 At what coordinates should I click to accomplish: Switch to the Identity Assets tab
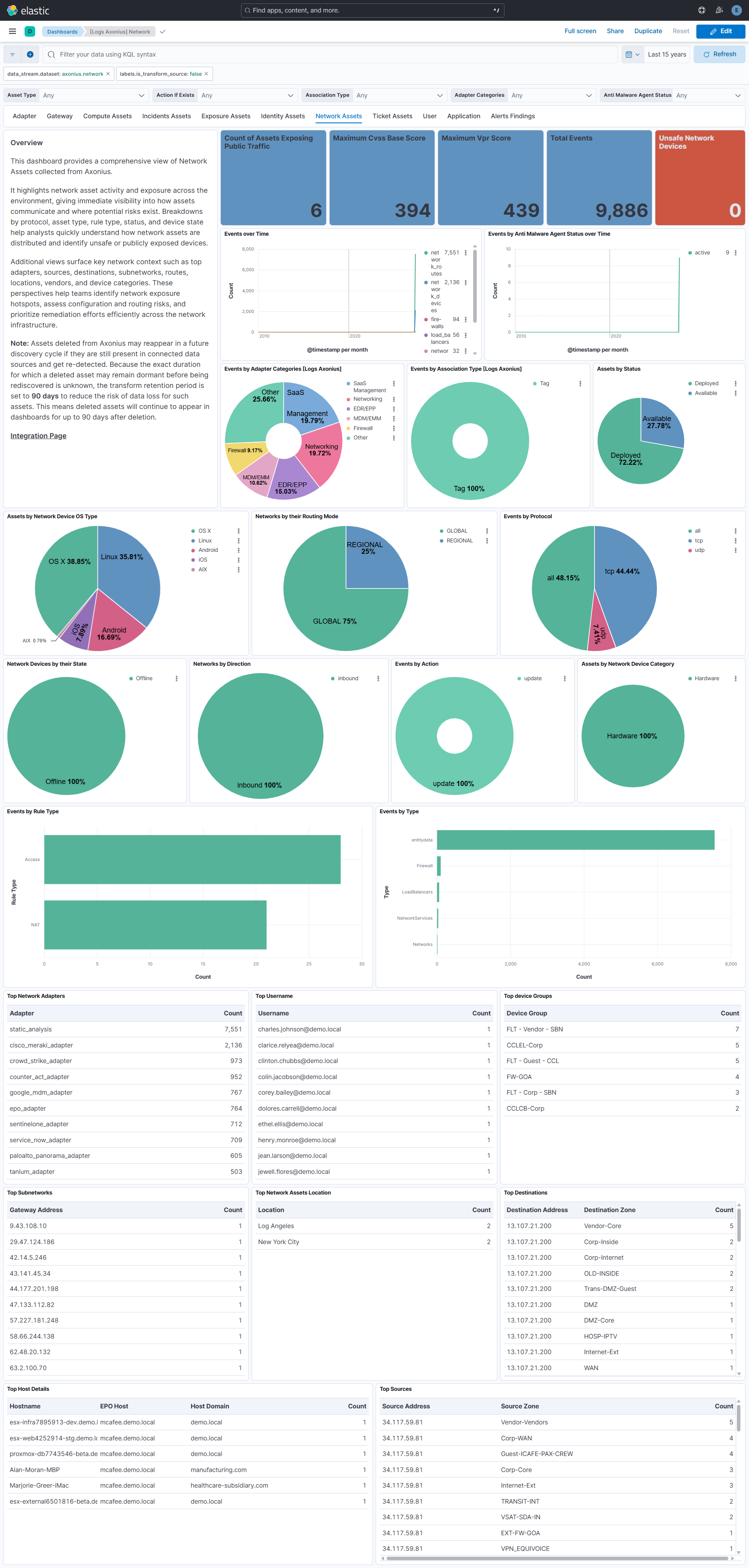coord(283,116)
